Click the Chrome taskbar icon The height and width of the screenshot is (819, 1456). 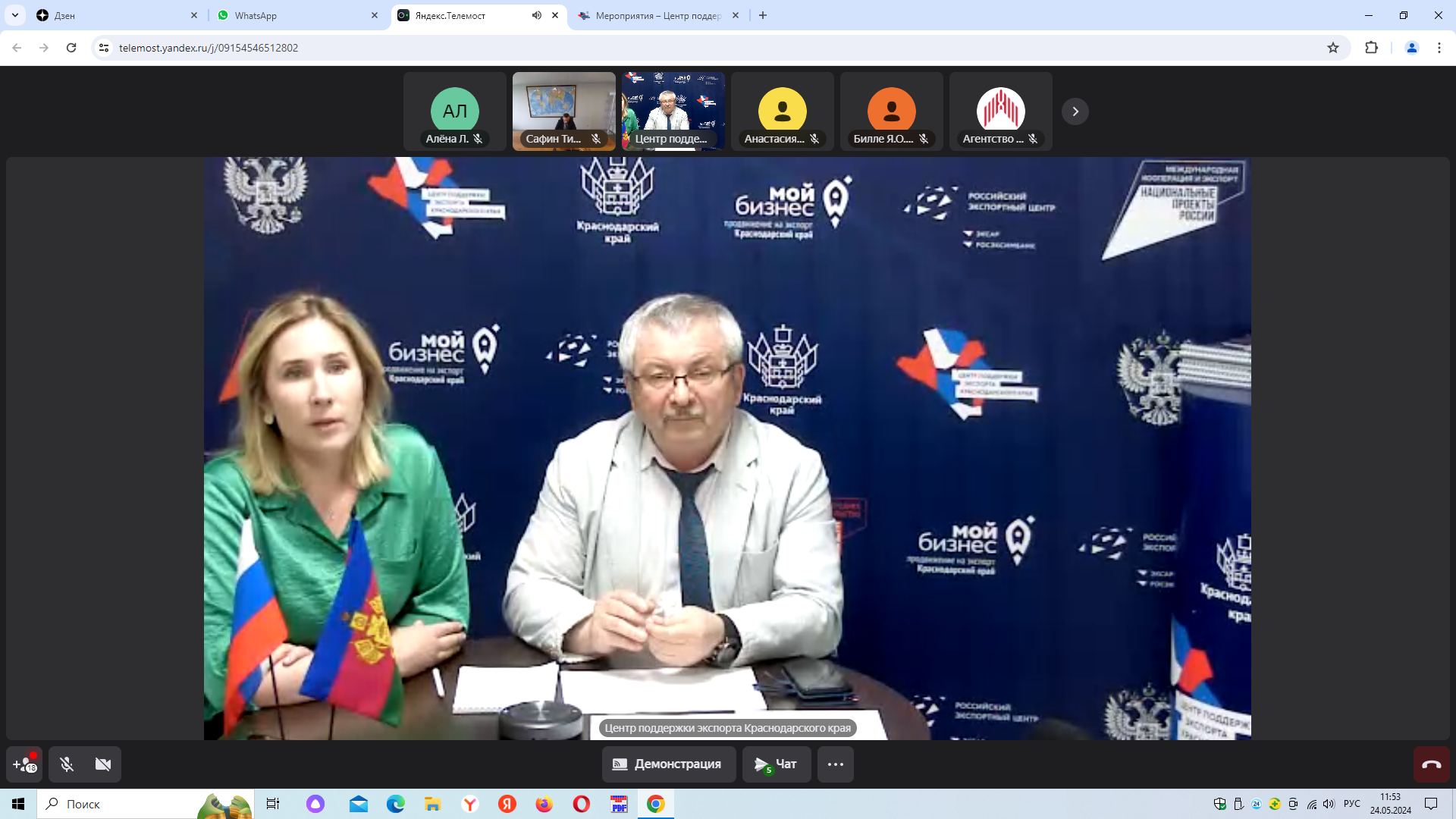point(656,804)
